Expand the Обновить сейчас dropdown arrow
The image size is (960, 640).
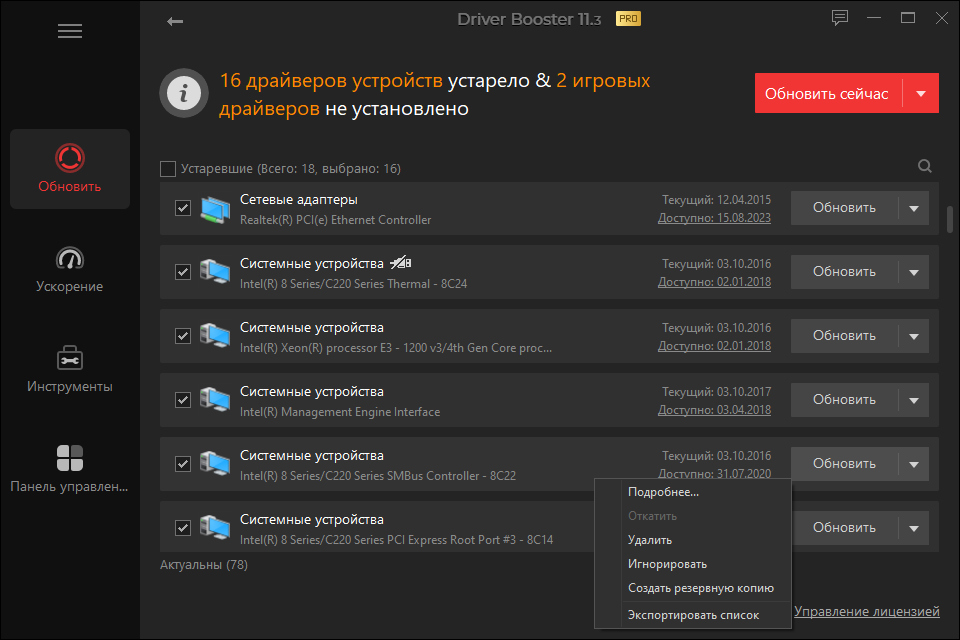pos(921,94)
